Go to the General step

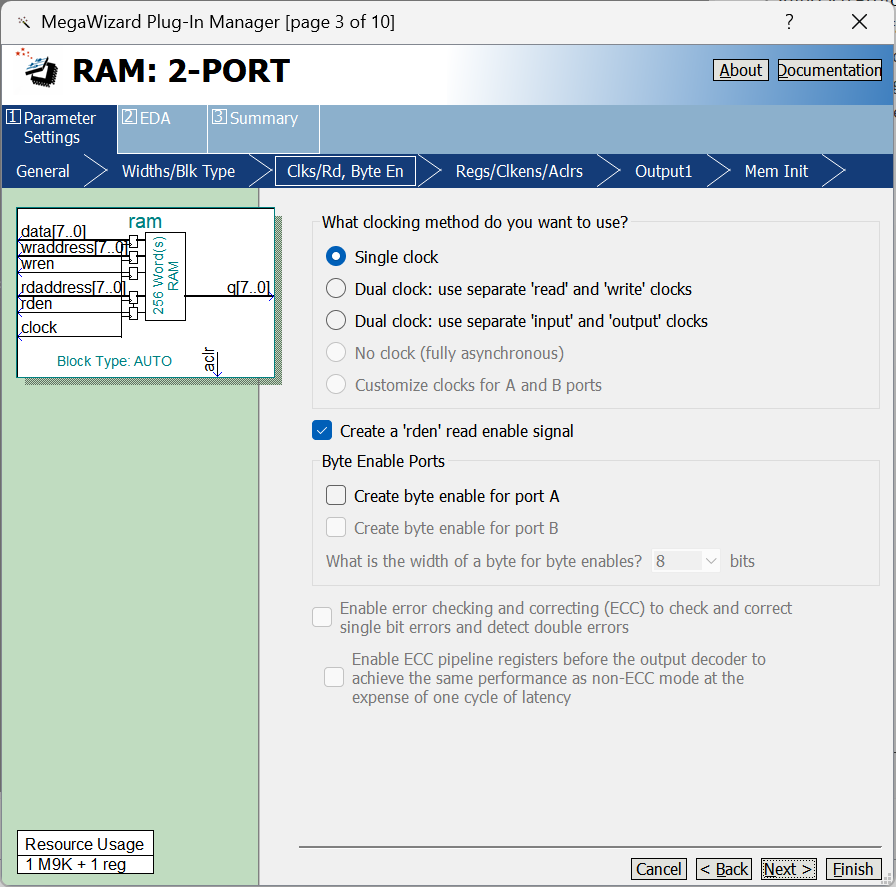[x=43, y=171]
